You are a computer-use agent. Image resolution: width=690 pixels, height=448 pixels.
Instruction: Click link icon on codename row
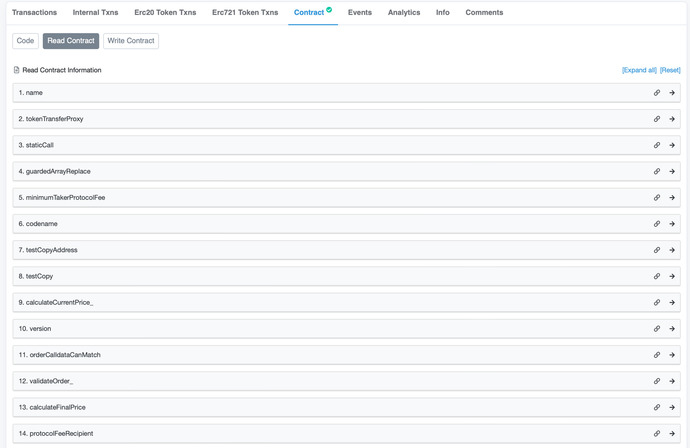pyautogui.click(x=657, y=224)
